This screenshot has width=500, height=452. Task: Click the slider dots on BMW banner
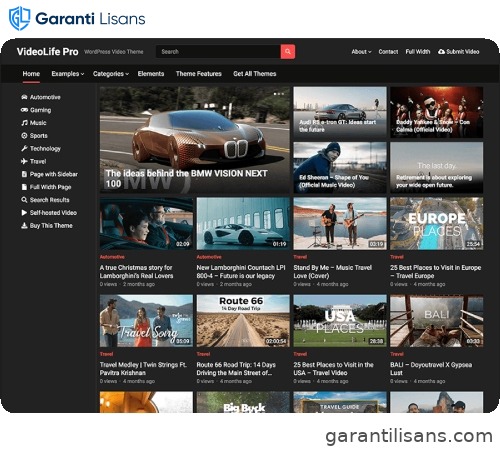click(x=279, y=94)
